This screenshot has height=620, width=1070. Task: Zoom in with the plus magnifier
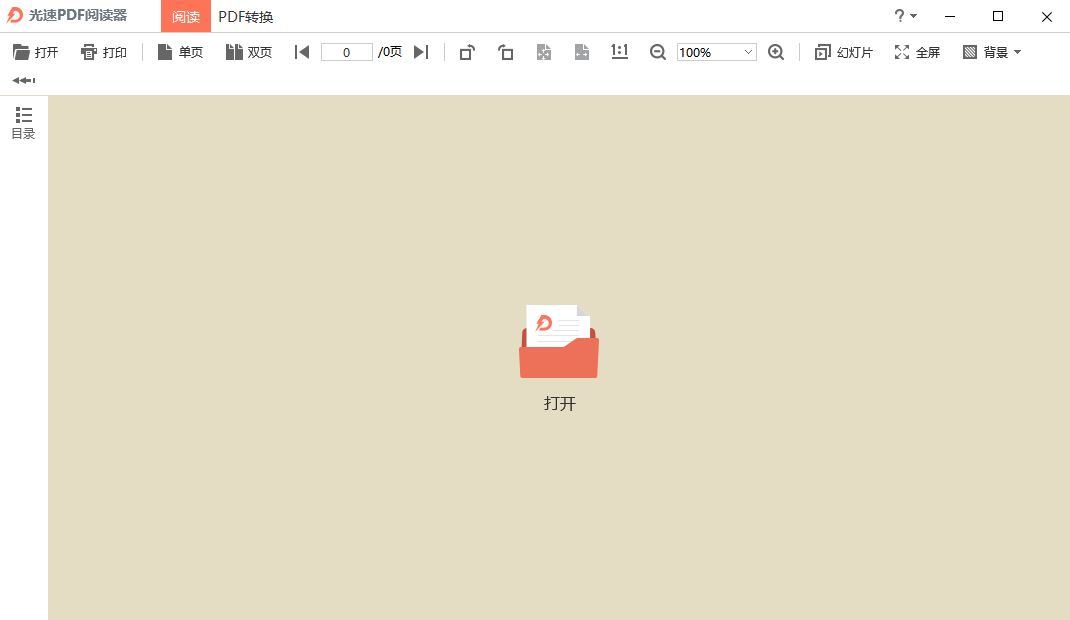coord(776,52)
